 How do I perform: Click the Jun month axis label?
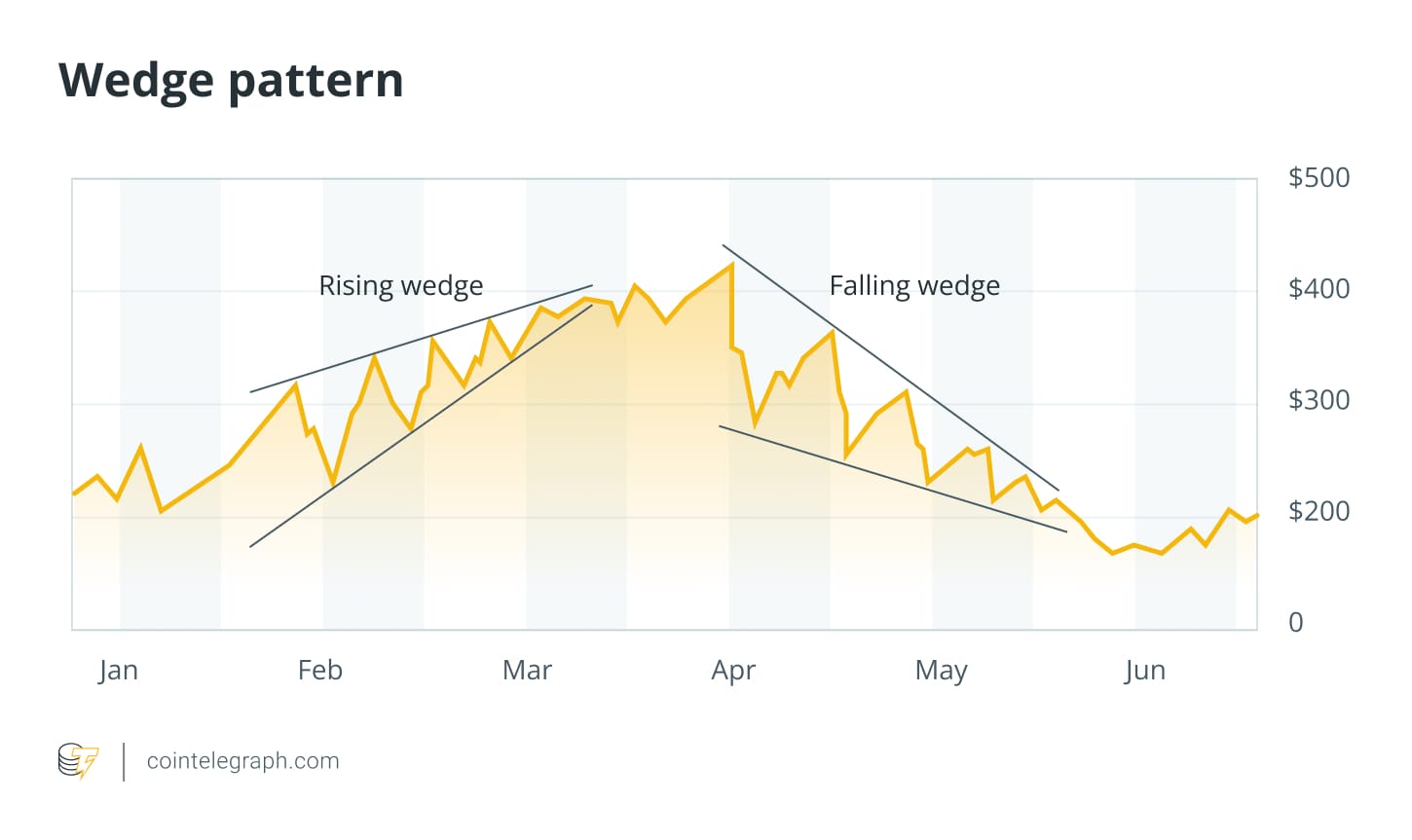click(x=1144, y=670)
